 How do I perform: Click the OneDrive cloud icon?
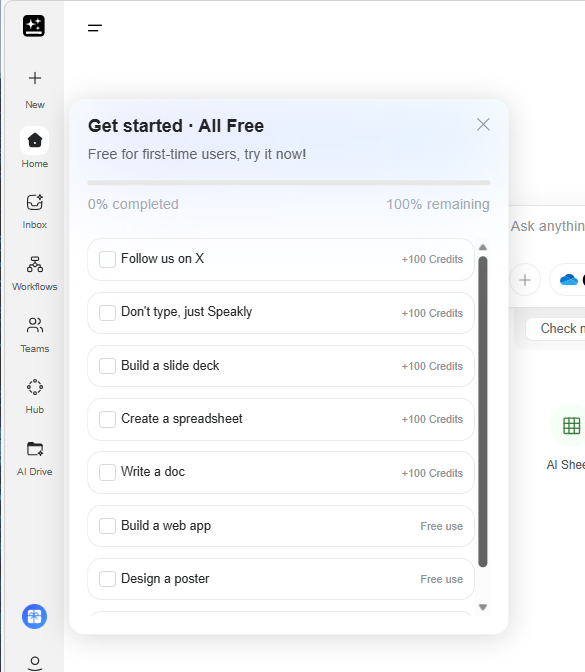point(569,280)
